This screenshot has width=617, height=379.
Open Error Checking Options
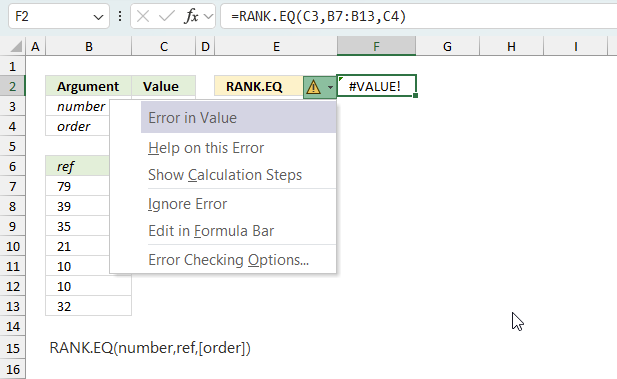click(x=228, y=260)
